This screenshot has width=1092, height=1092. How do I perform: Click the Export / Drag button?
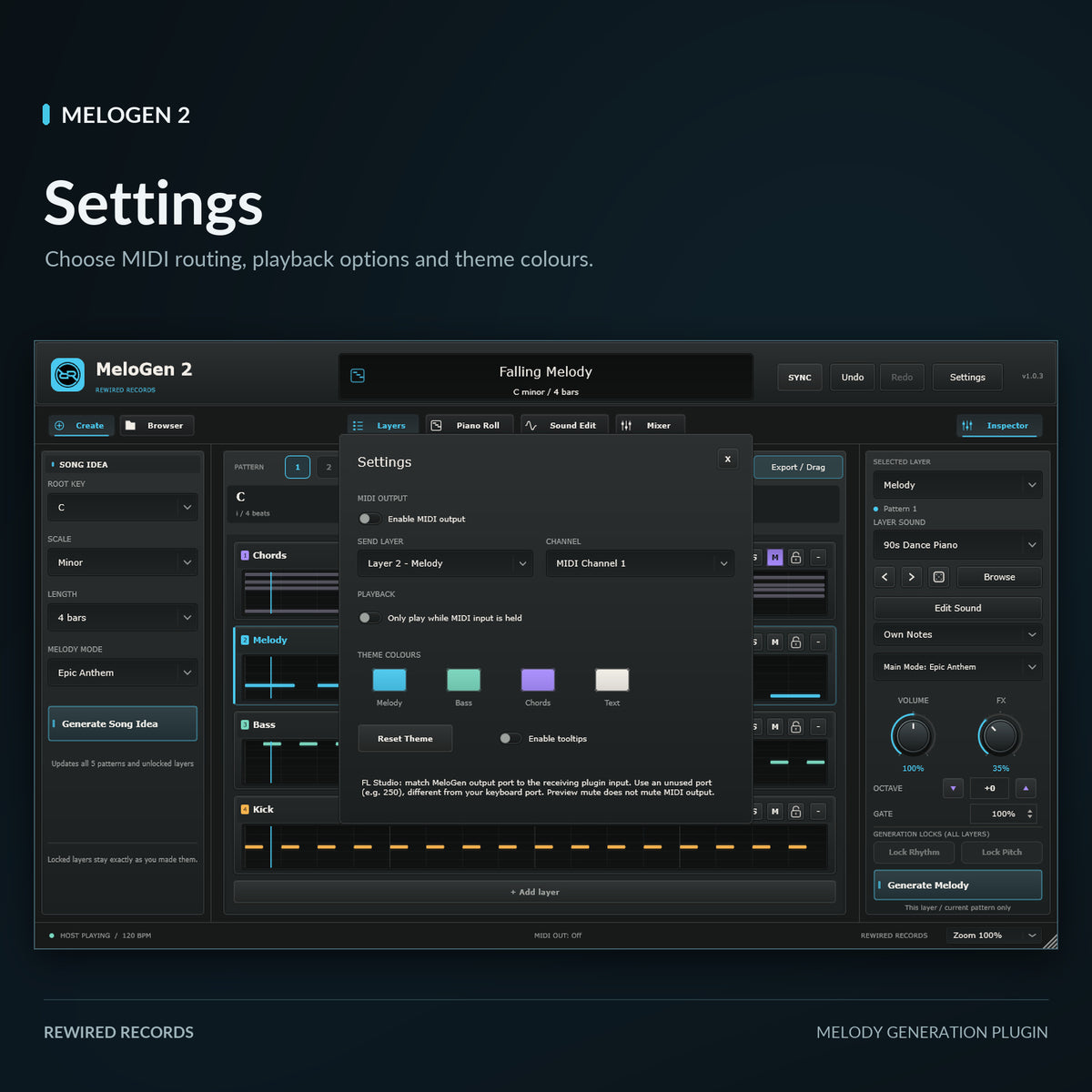tap(798, 467)
